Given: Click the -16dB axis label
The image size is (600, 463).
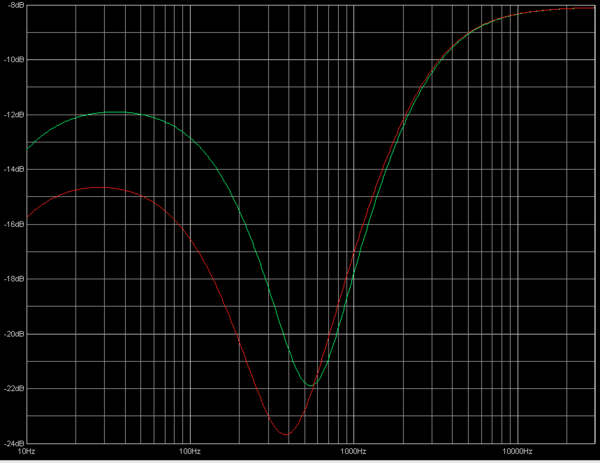Looking at the screenshot, I should [14, 224].
